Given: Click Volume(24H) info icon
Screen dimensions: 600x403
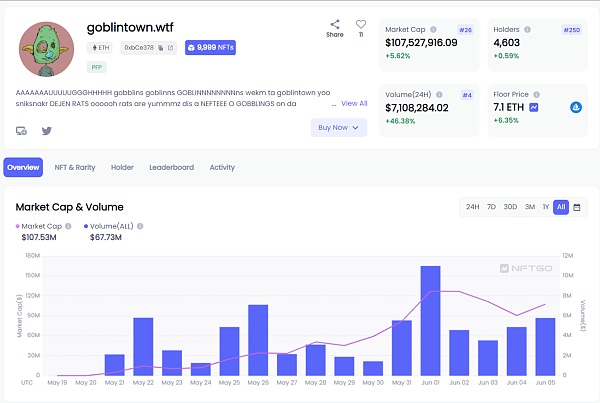Looking at the screenshot, I should pos(439,95).
